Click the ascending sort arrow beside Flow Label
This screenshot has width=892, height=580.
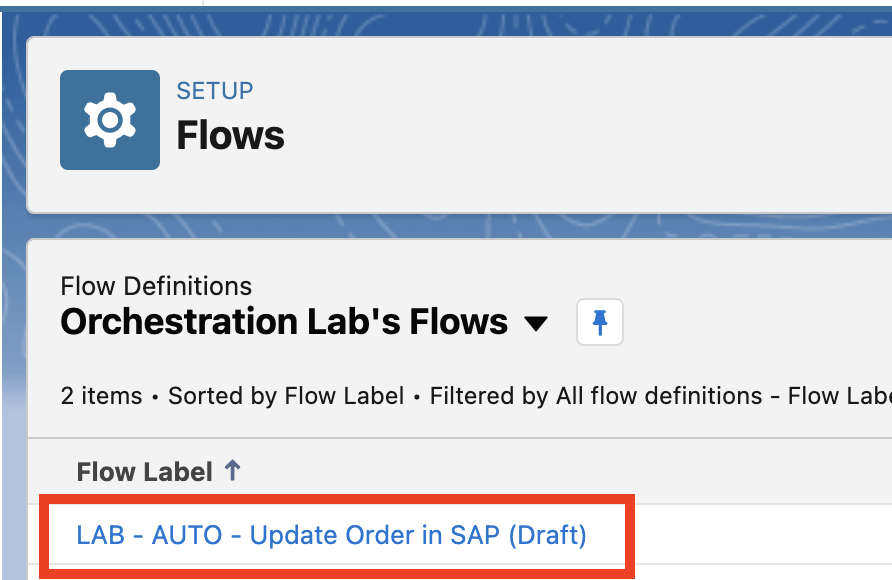click(232, 471)
